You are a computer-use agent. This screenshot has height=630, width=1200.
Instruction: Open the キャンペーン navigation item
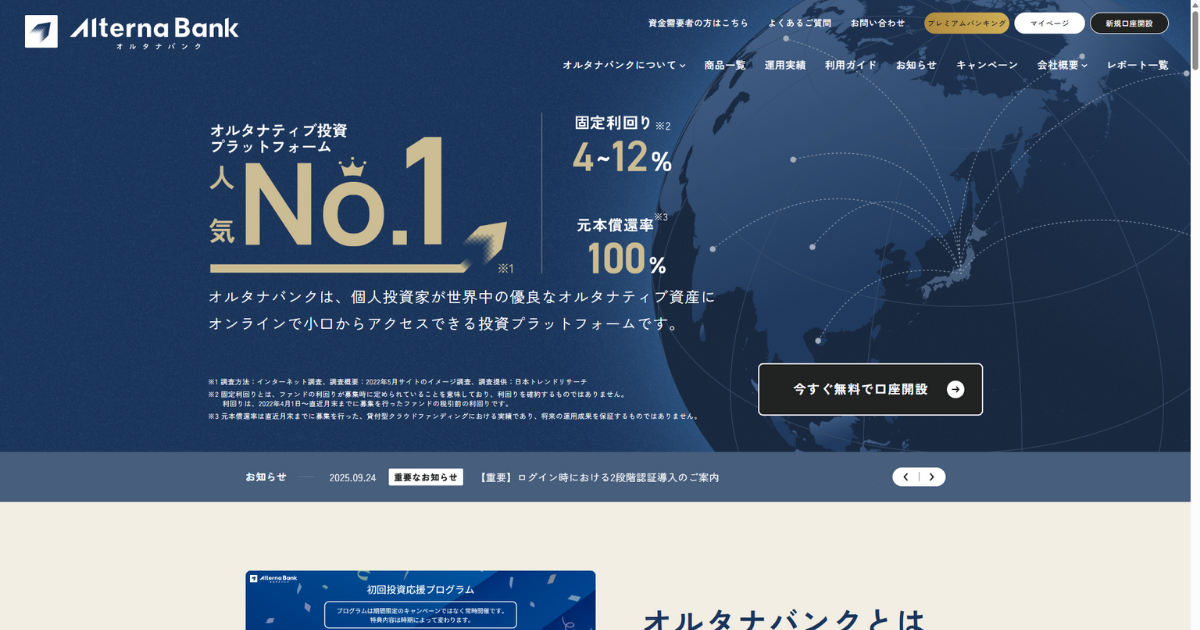click(987, 65)
